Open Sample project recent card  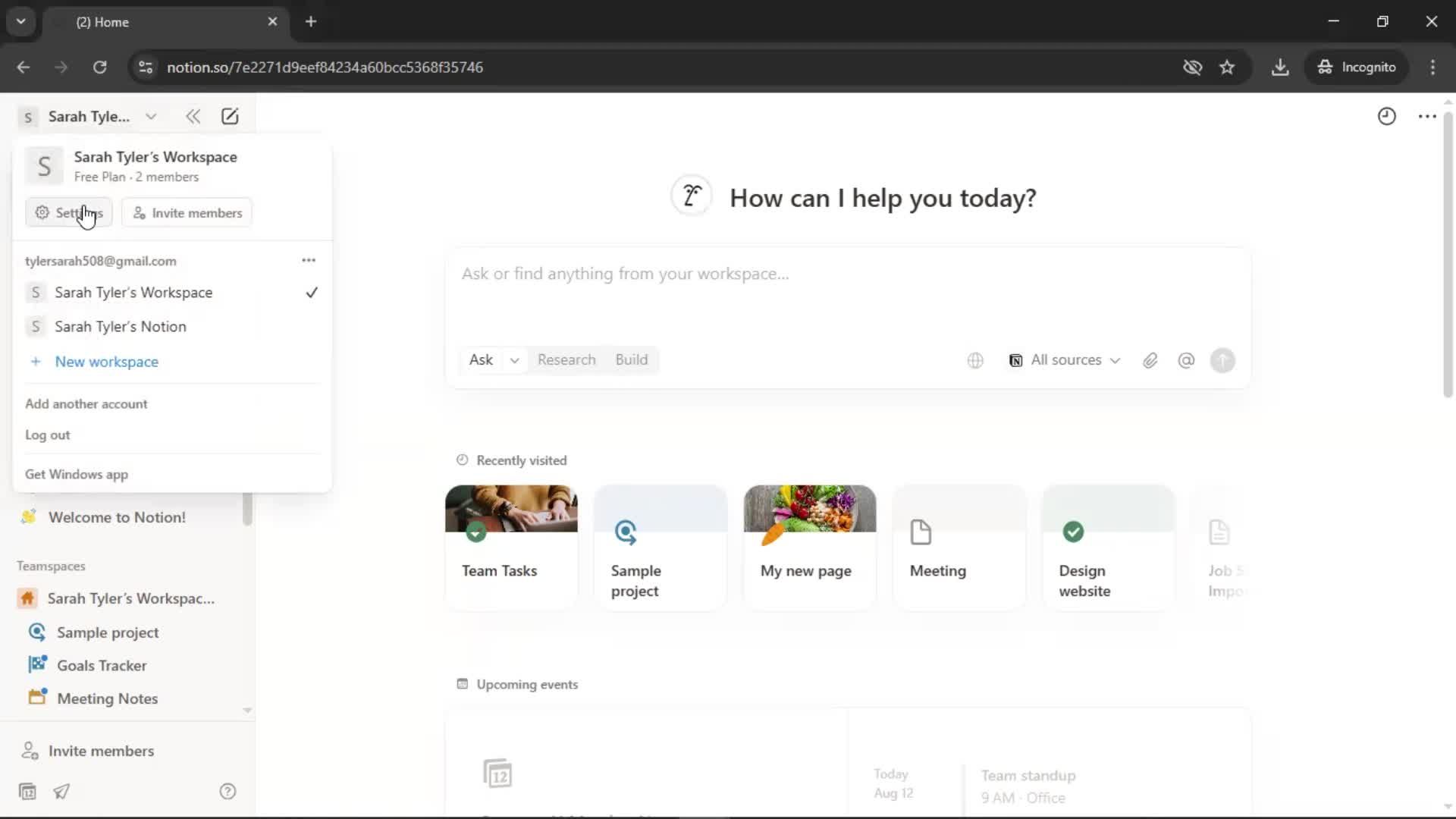(x=661, y=547)
